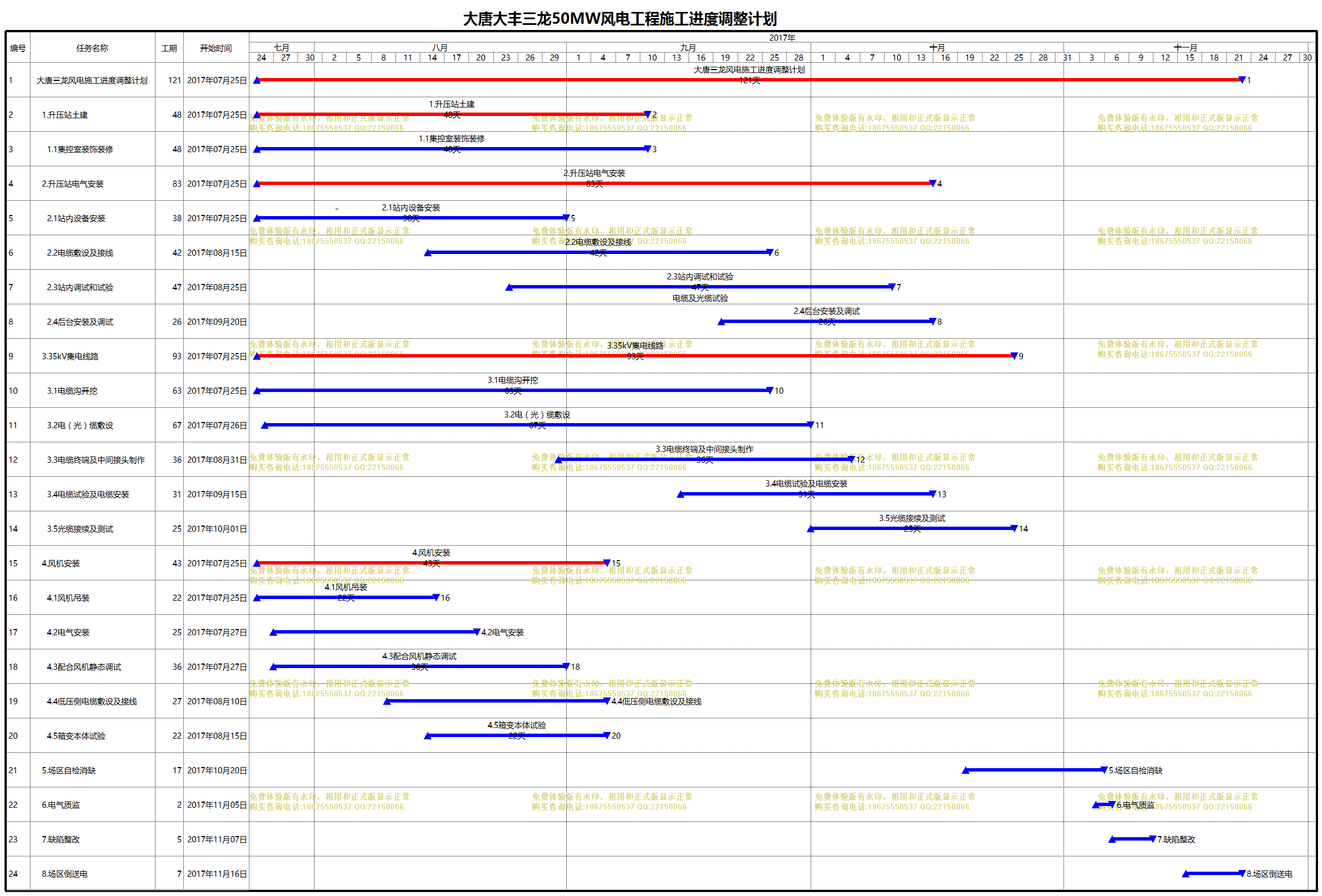The width and height of the screenshot is (1322, 896).
Task: Select task 4.风机安装 in the task list
Action: (61, 563)
